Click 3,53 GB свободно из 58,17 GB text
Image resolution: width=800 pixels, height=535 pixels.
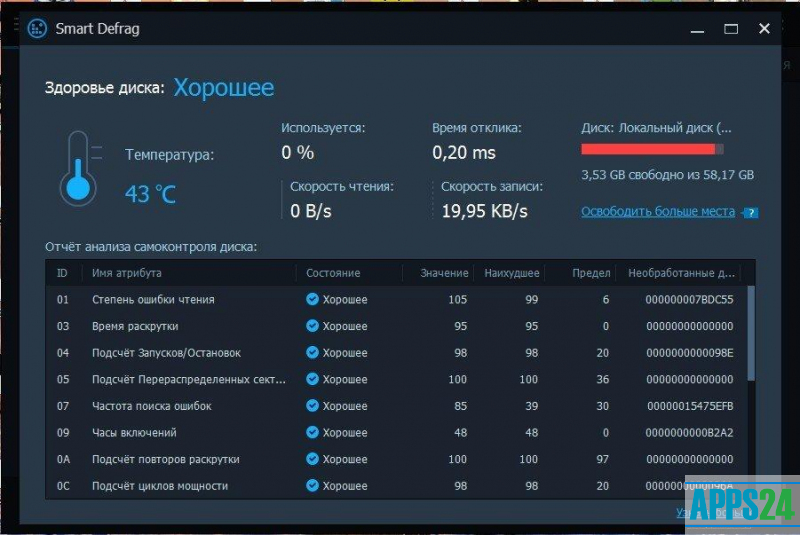[x=667, y=175]
